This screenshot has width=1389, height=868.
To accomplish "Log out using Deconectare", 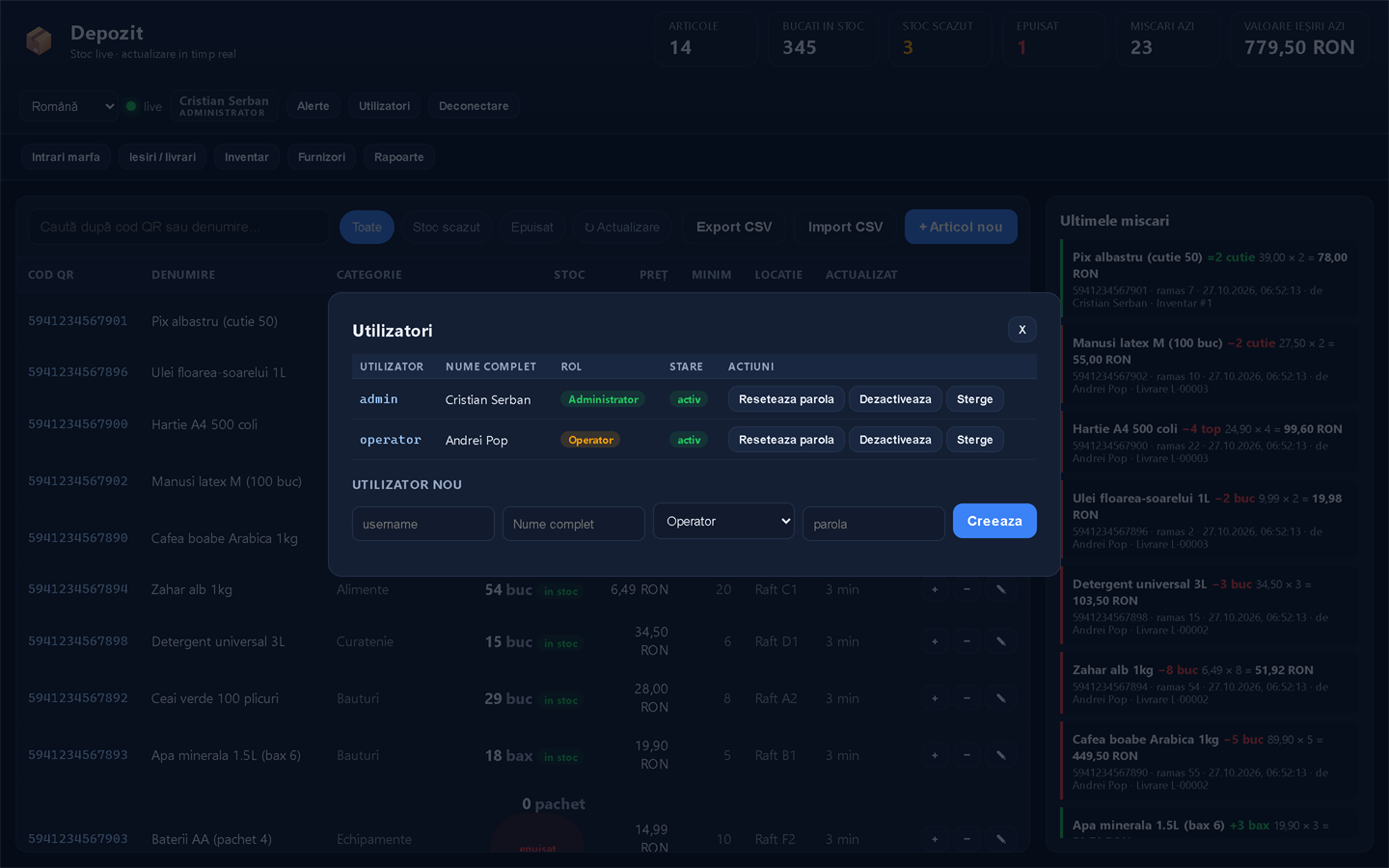I will pyautogui.click(x=474, y=106).
